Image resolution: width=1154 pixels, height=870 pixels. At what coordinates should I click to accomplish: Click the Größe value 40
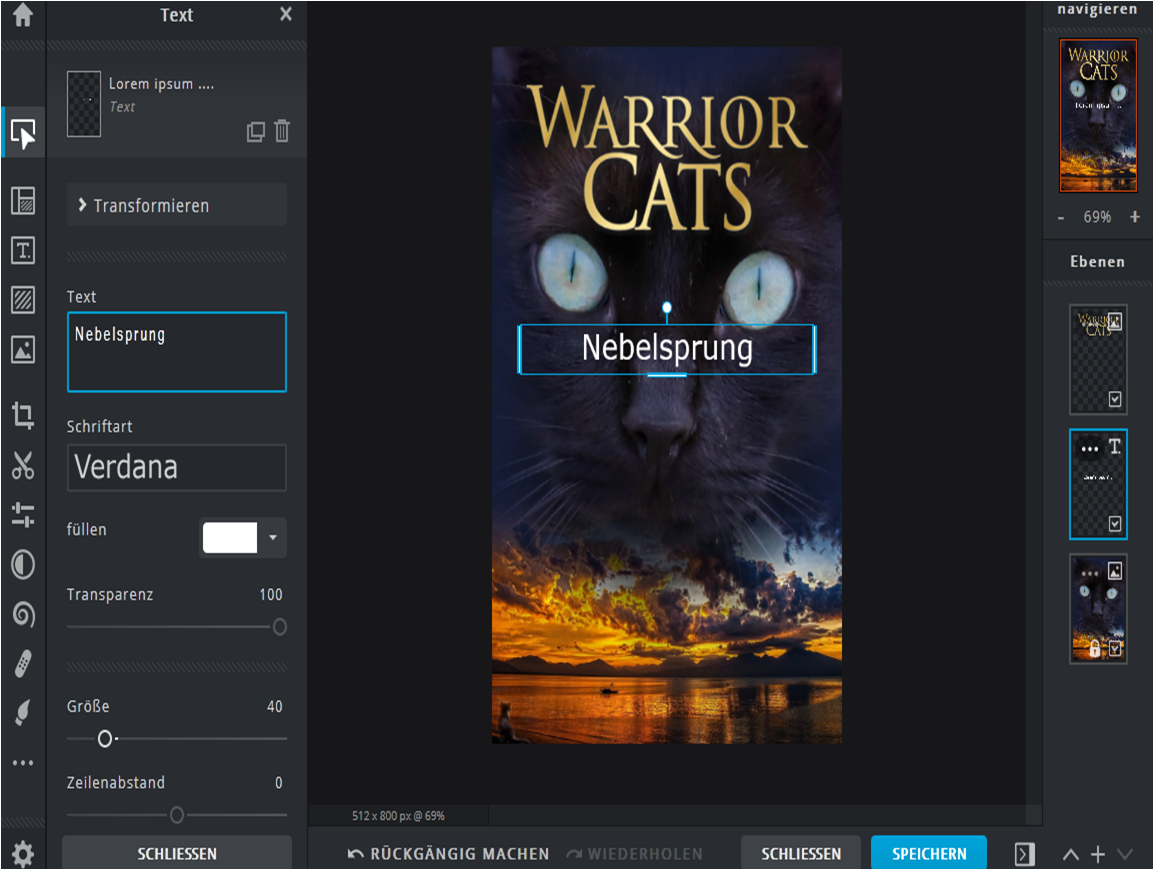tap(275, 707)
